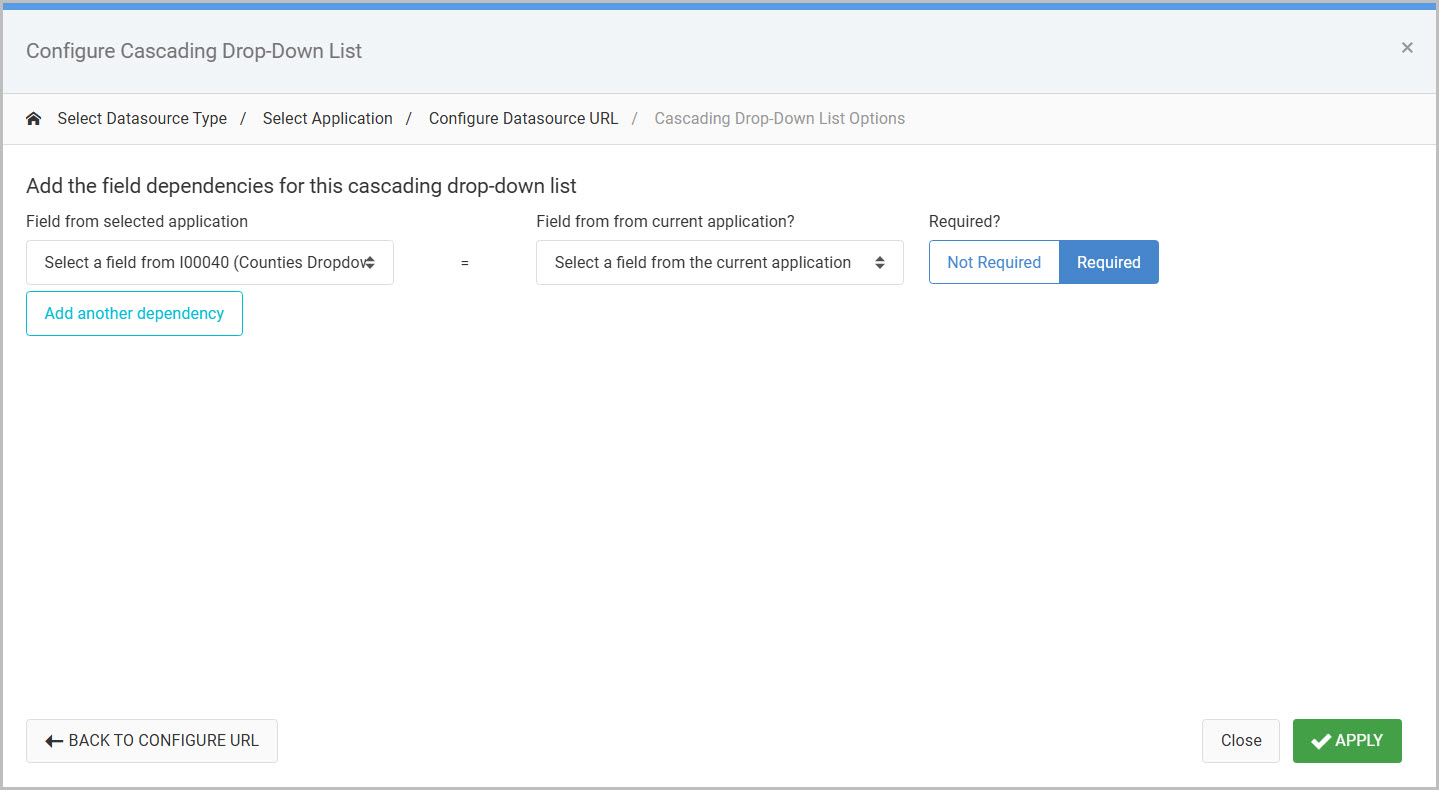The width and height of the screenshot is (1439, 790).
Task: Click Back to Configure URL button
Action: coord(152,741)
